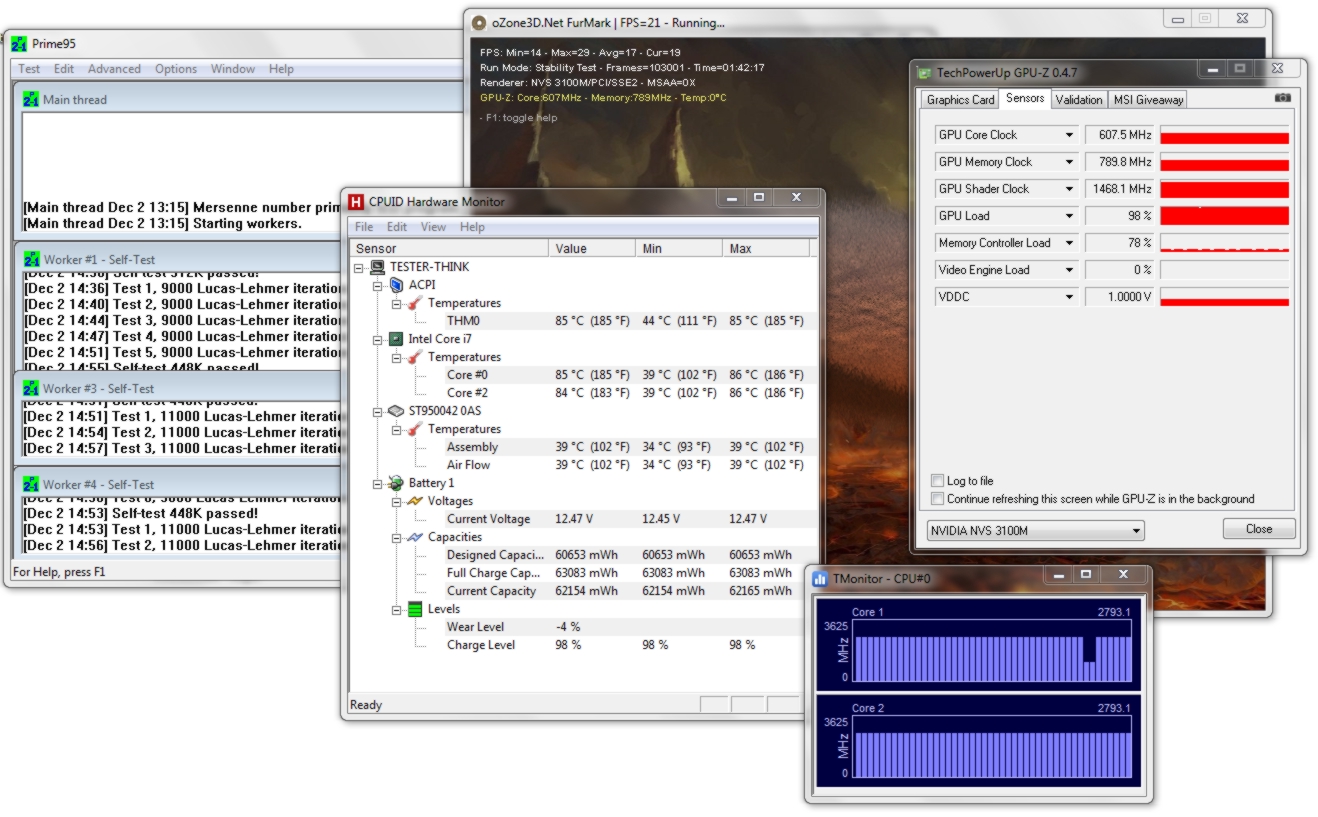Click the GPU-Z title bar icon

(x=924, y=73)
